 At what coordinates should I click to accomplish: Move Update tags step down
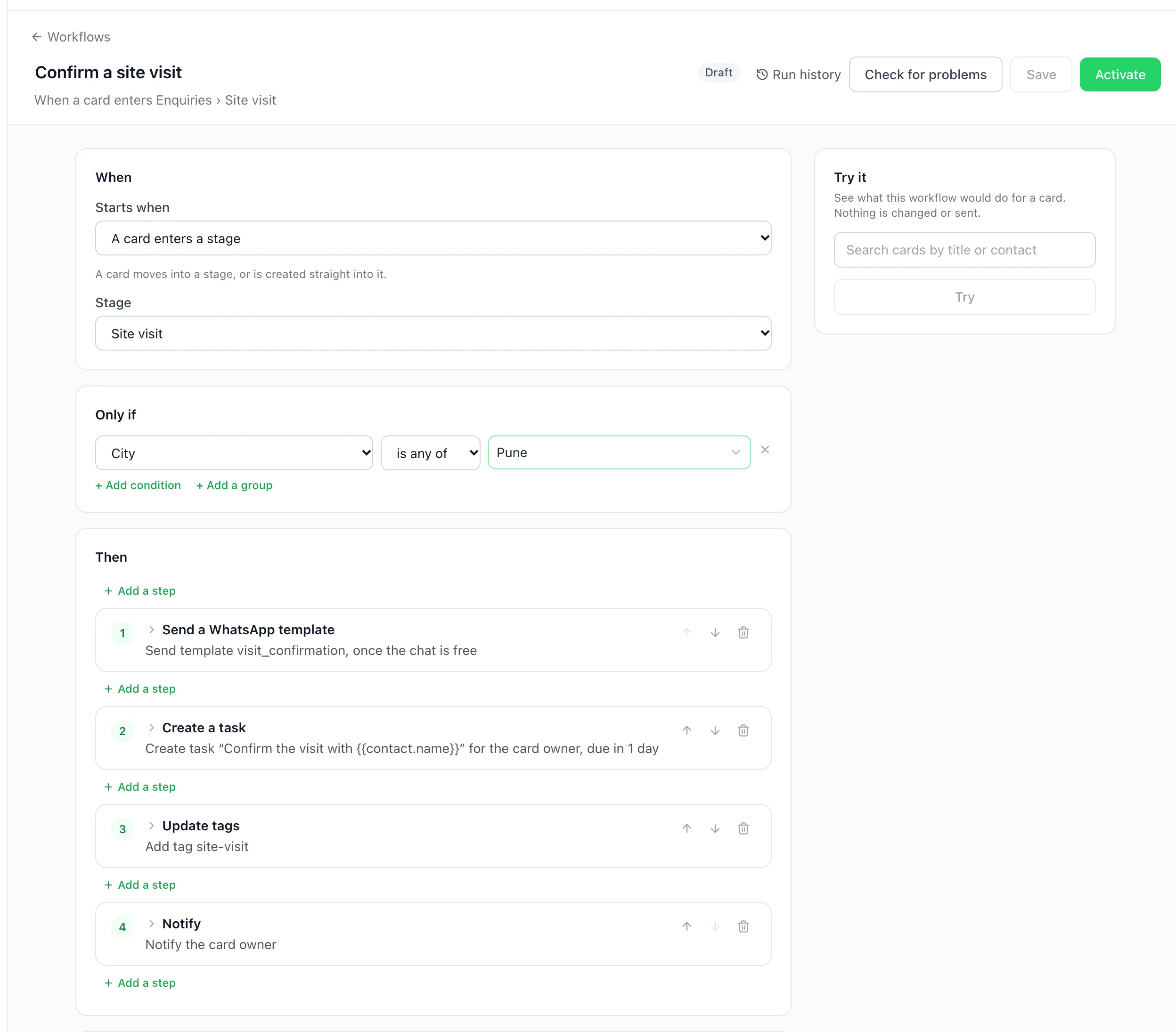tap(715, 828)
